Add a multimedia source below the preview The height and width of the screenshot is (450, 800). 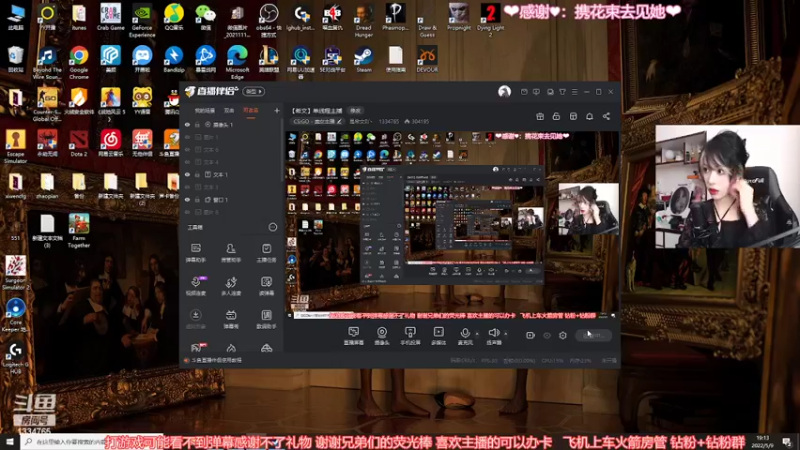pos(438,335)
